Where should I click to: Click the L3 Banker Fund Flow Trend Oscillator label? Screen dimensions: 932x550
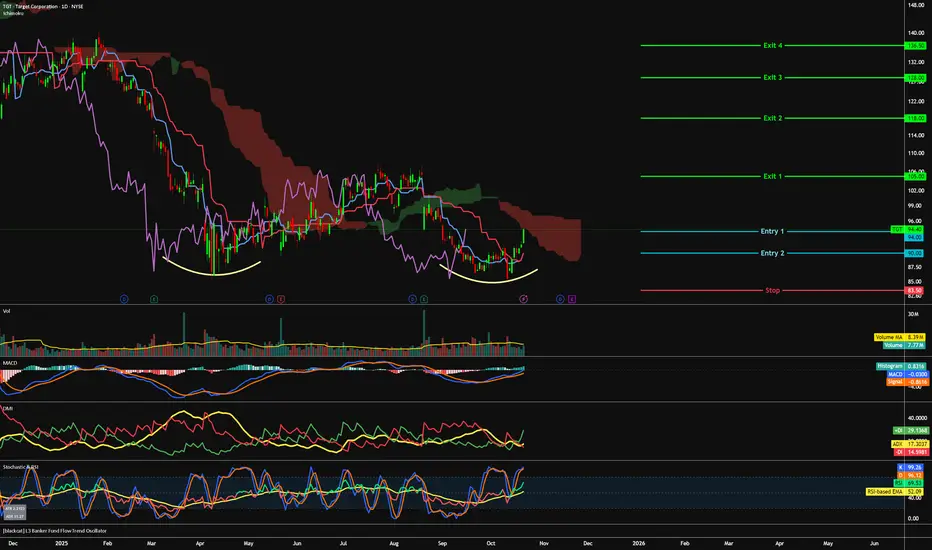[55, 530]
